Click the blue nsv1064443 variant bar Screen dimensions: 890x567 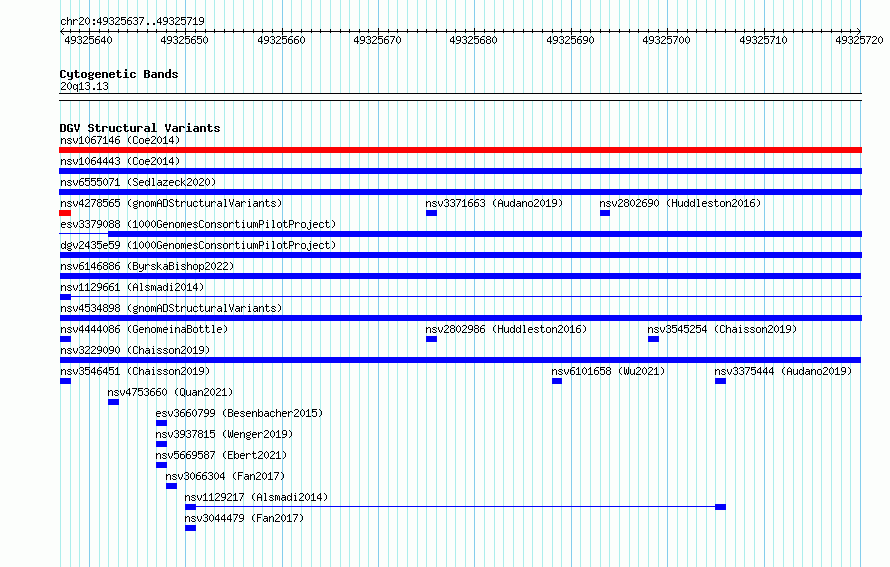coord(460,171)
